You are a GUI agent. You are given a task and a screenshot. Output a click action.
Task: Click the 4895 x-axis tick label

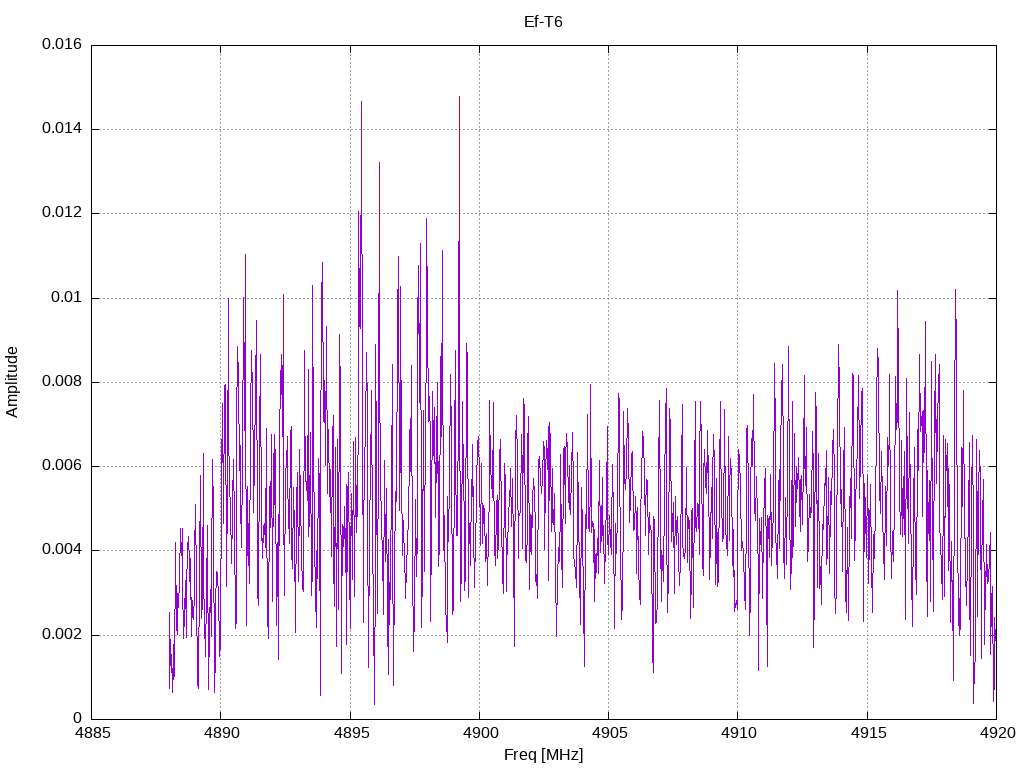point(351,733)
